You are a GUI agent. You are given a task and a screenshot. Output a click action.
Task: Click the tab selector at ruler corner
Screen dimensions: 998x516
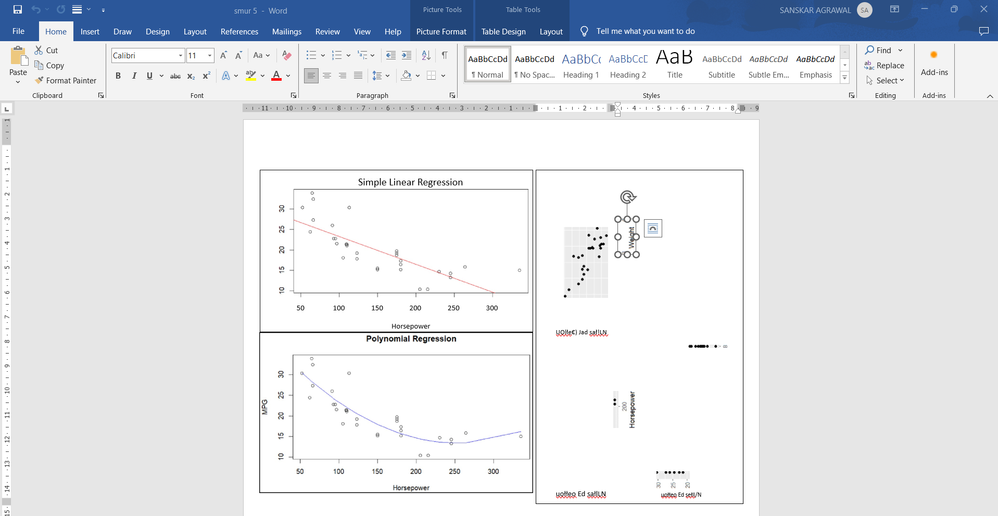click(6, 109)
